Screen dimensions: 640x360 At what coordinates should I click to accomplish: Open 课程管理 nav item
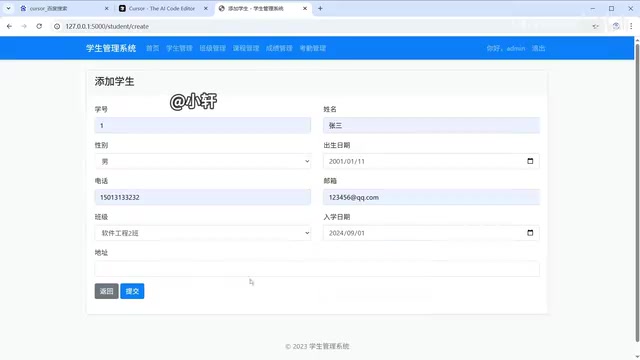click(246, 48)
